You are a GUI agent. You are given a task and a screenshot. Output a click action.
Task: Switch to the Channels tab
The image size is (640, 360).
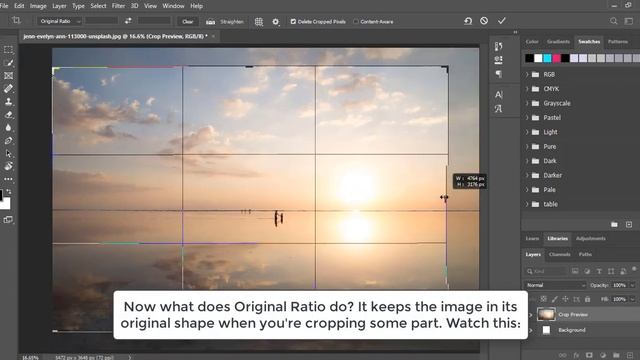tap(560, 254)
